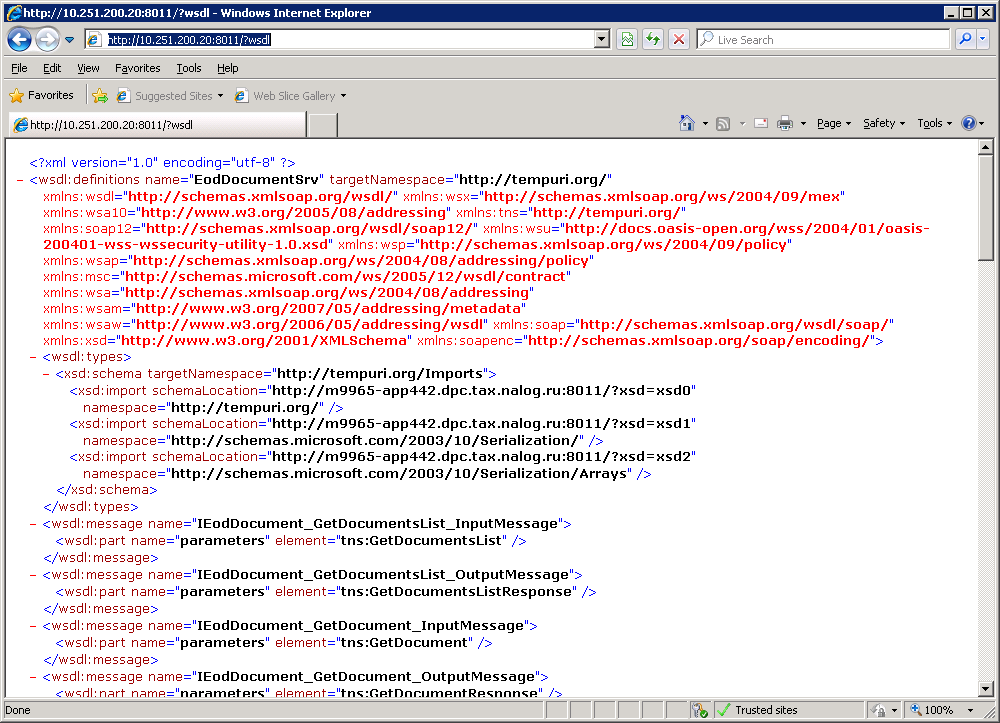Click the Suggested Sites link
This screenshot has height=723, width=1000.
pyautogui.click(x=173, y=96)
